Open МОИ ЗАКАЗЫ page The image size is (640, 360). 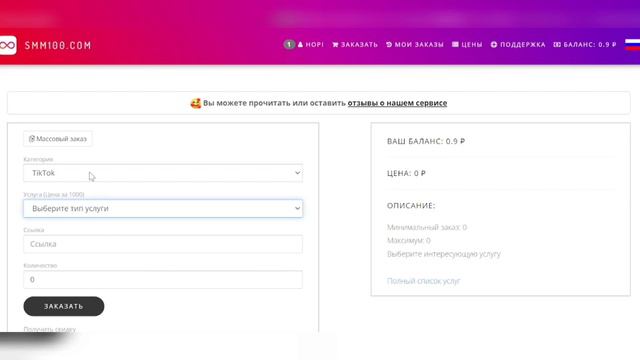(415, 44)
